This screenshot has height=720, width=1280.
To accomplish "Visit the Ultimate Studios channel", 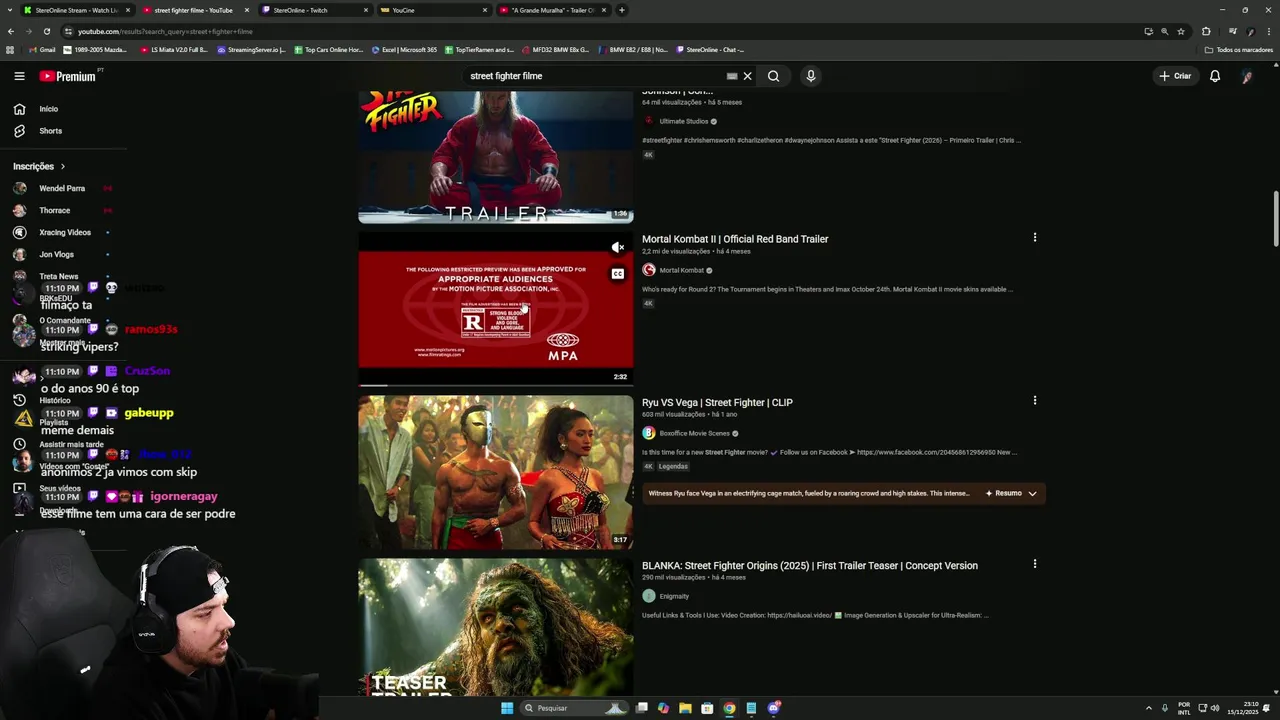I will click(683, 121).
